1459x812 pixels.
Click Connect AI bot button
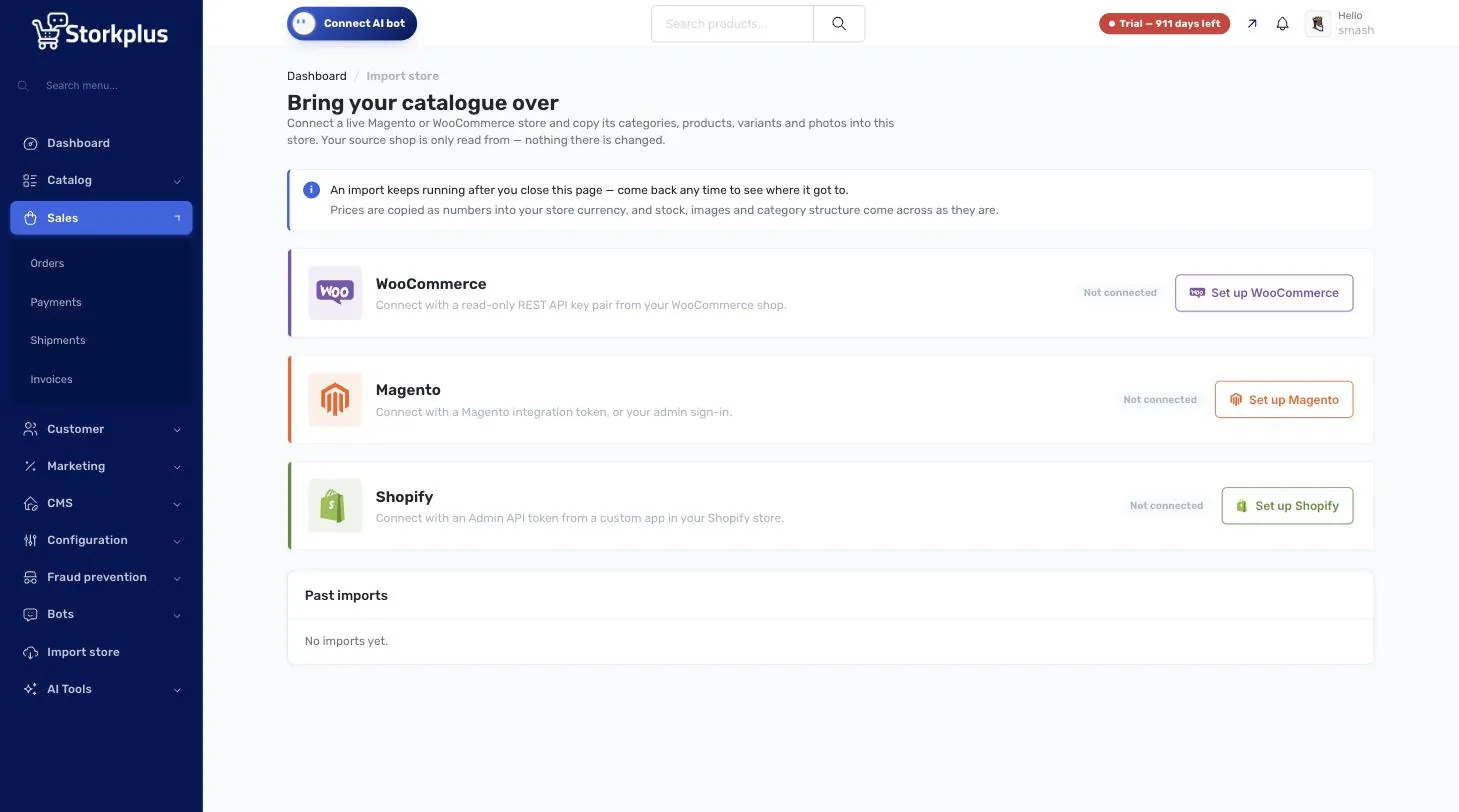tap(352, 24)
